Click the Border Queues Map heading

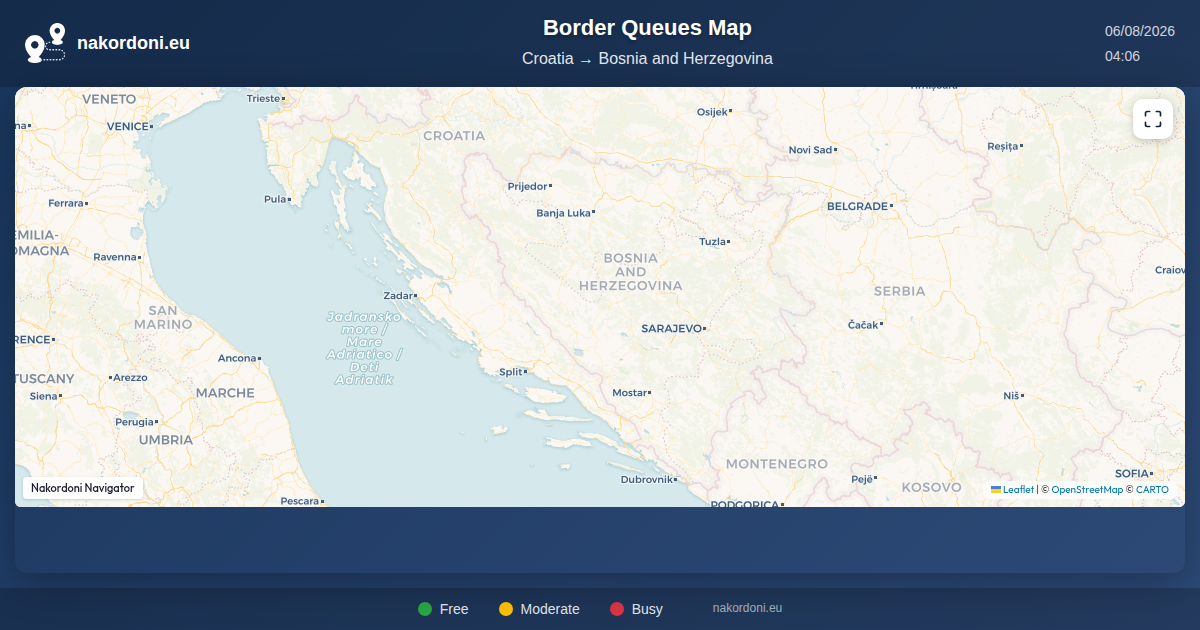tap(647, 28)
